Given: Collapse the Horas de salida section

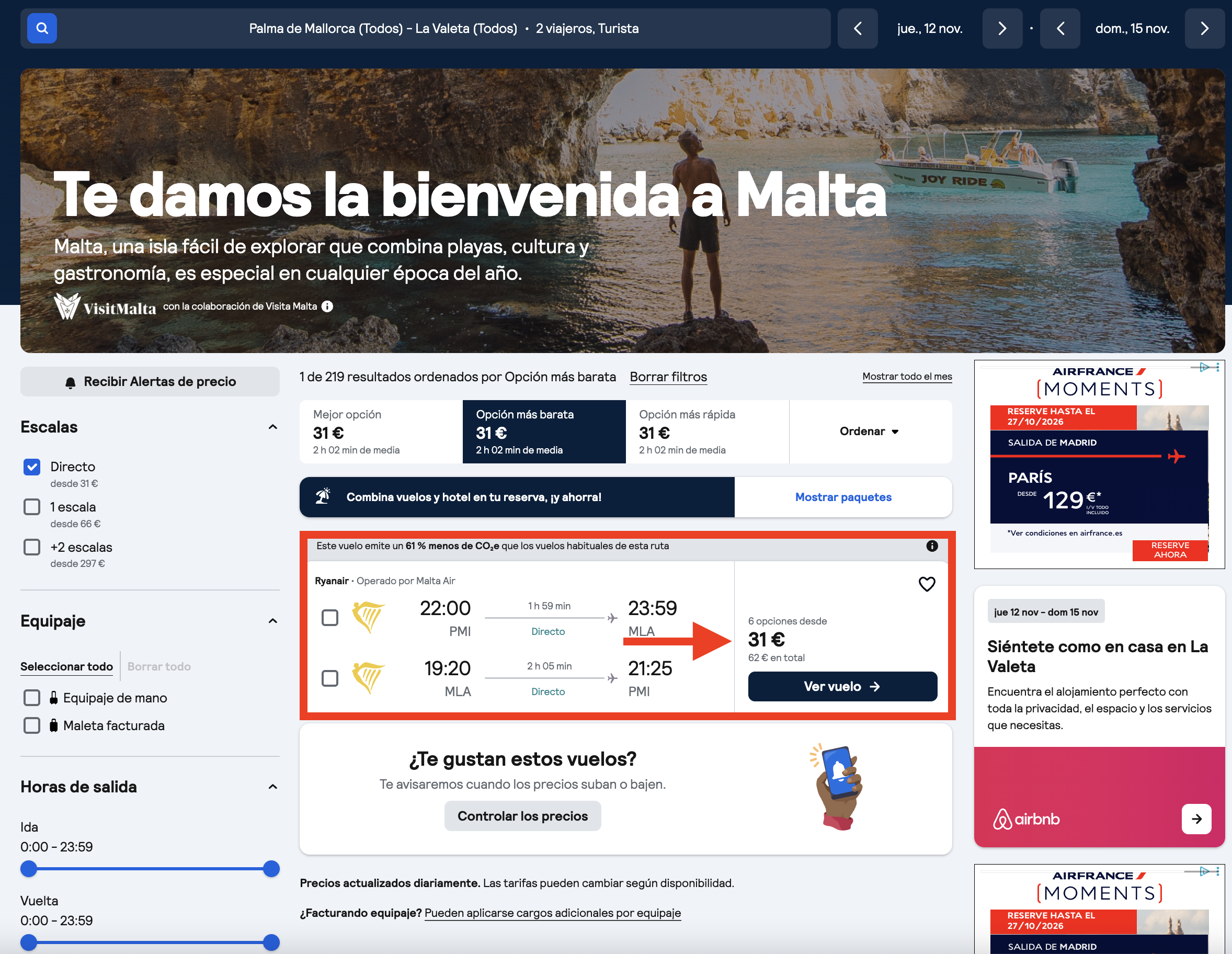Looking at the screenshot, I should tap(272, 787).
